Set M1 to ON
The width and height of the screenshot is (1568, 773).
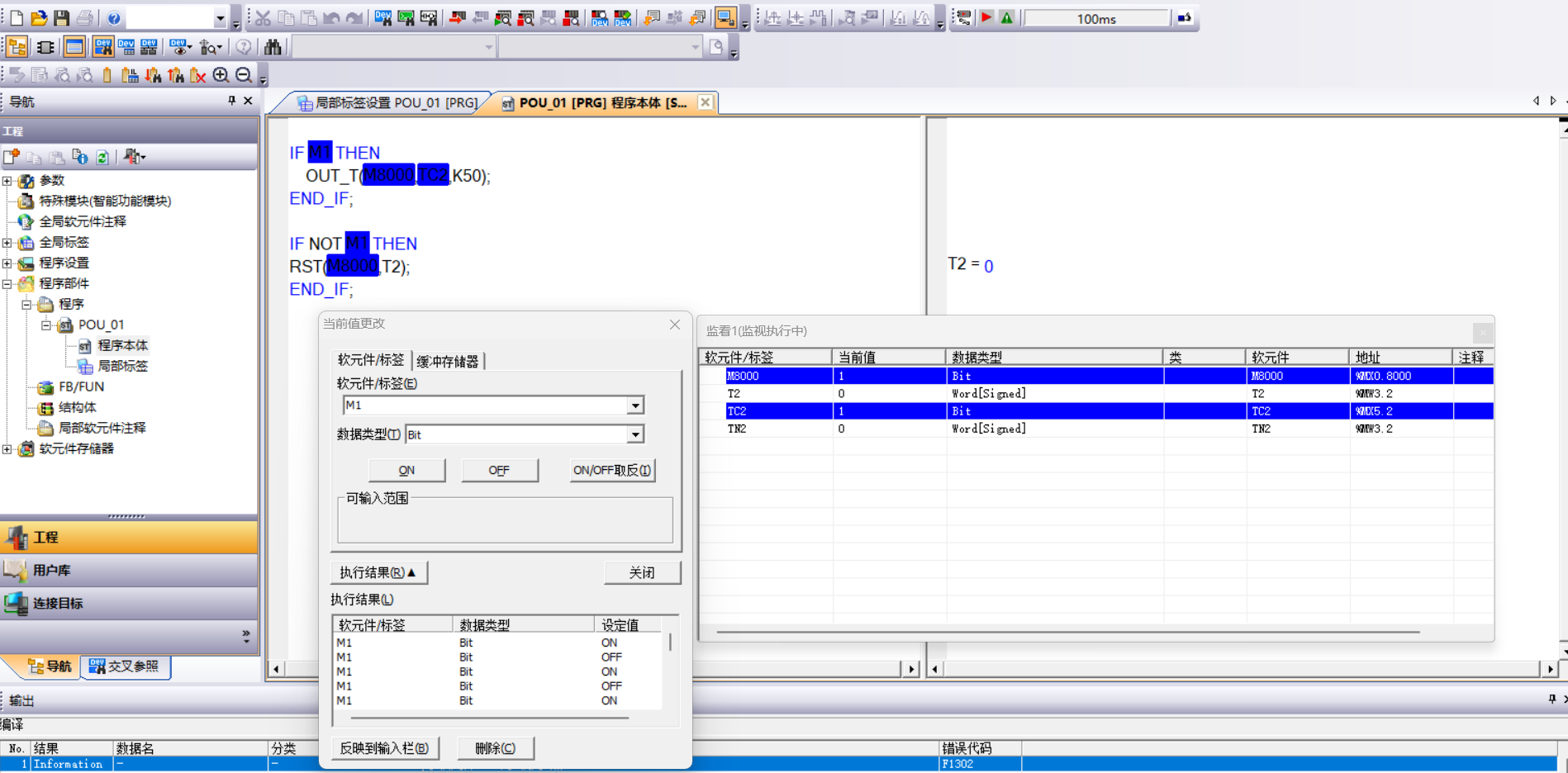pyautogui.click(x=406, y=470)
